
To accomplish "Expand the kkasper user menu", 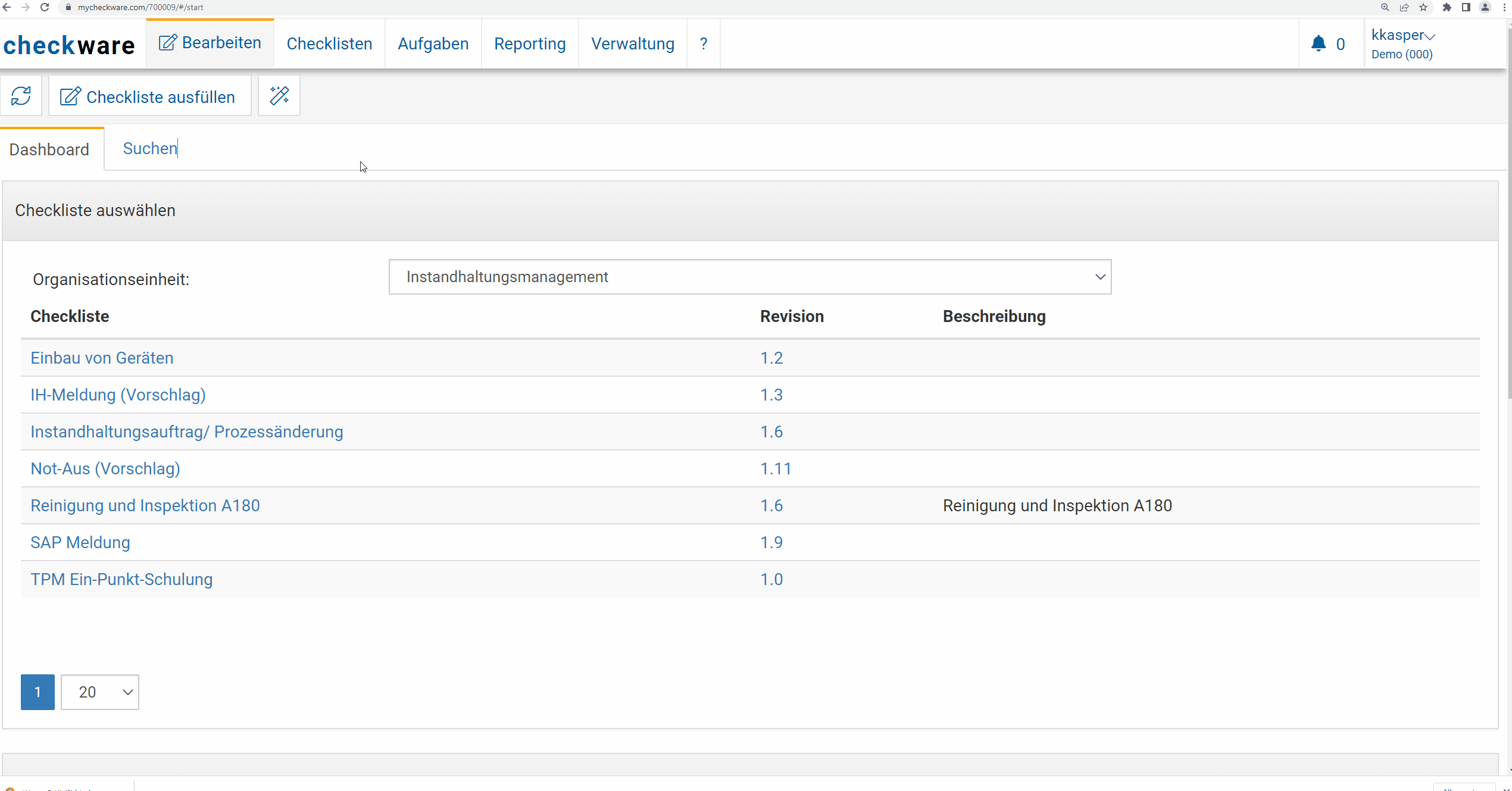I will 1403,35.
